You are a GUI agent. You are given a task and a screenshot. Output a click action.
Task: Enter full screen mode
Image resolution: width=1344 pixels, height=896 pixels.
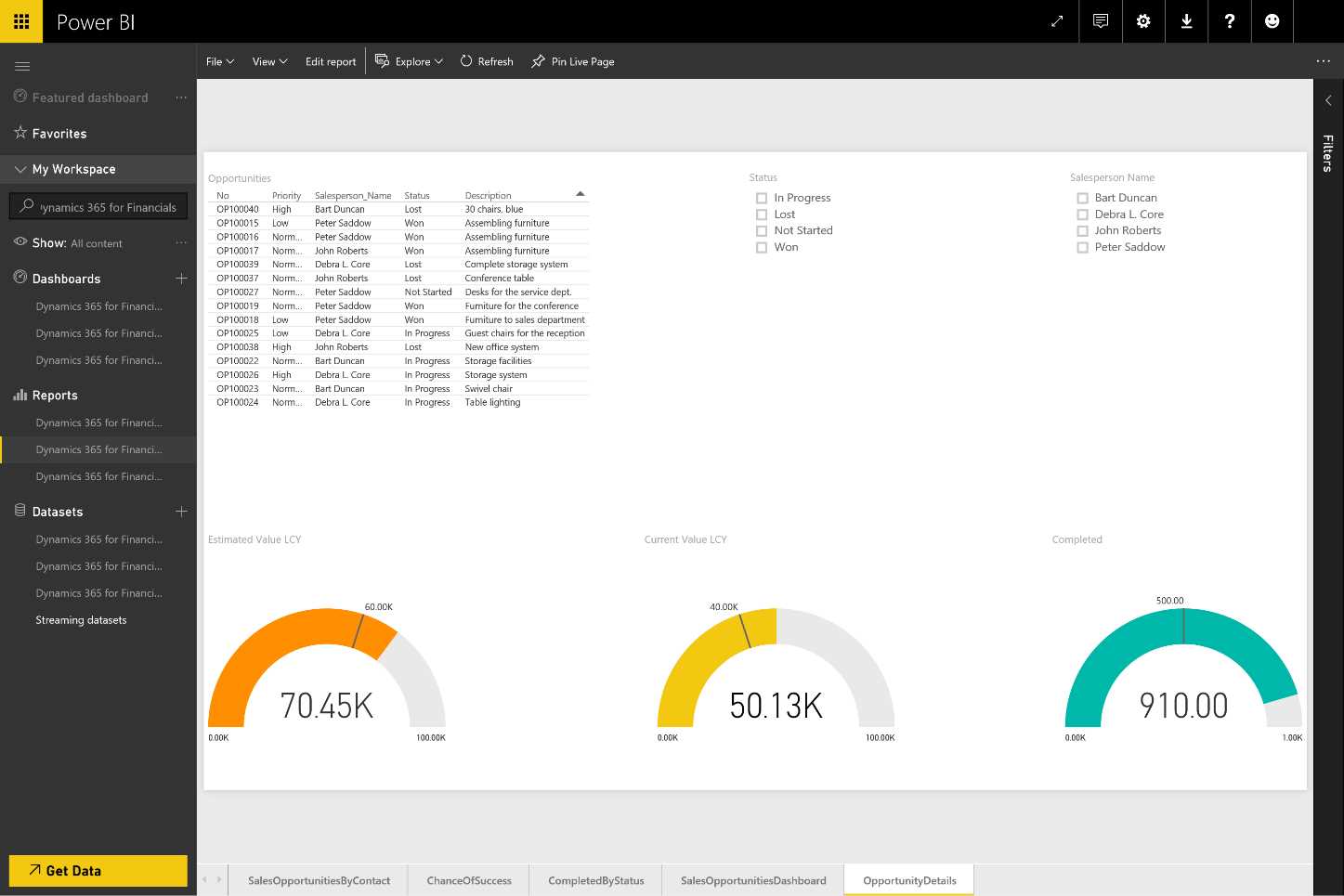point(1056,20)
